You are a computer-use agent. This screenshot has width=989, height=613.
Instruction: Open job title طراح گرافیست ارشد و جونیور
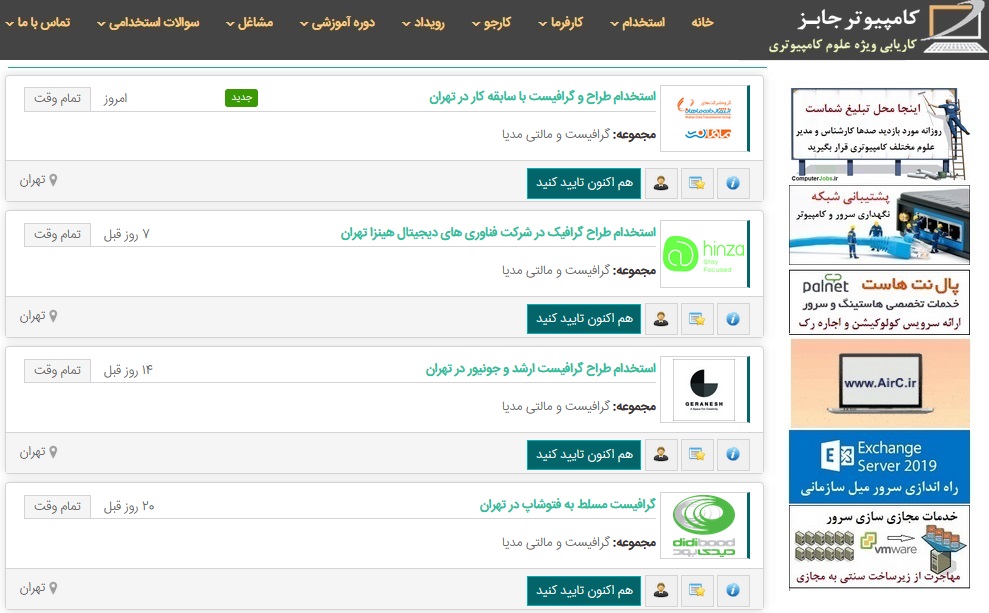541,368
